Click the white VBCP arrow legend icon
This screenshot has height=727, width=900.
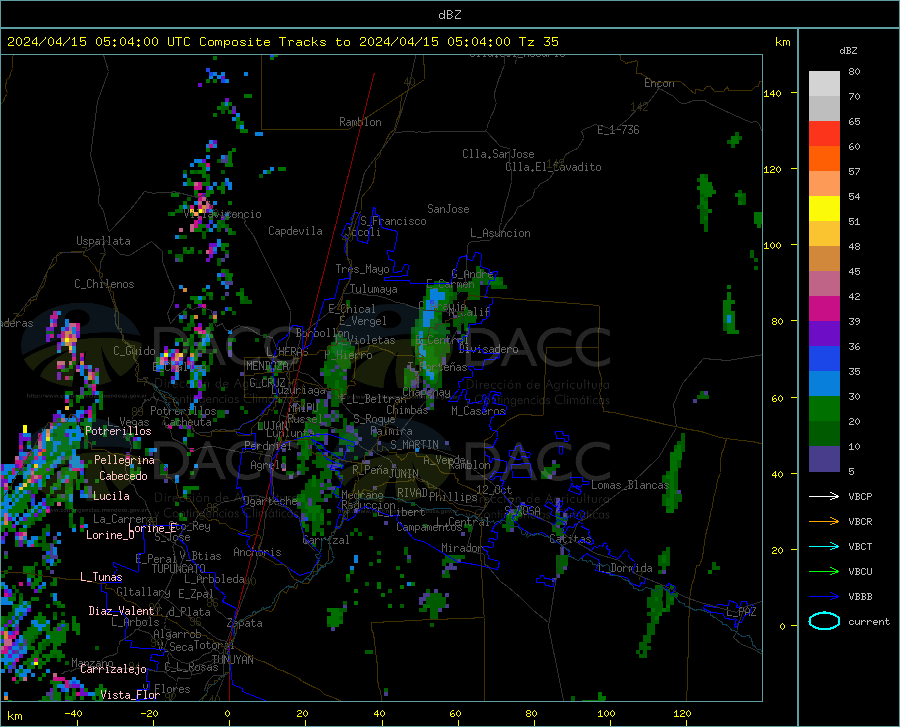pos(824,496)
